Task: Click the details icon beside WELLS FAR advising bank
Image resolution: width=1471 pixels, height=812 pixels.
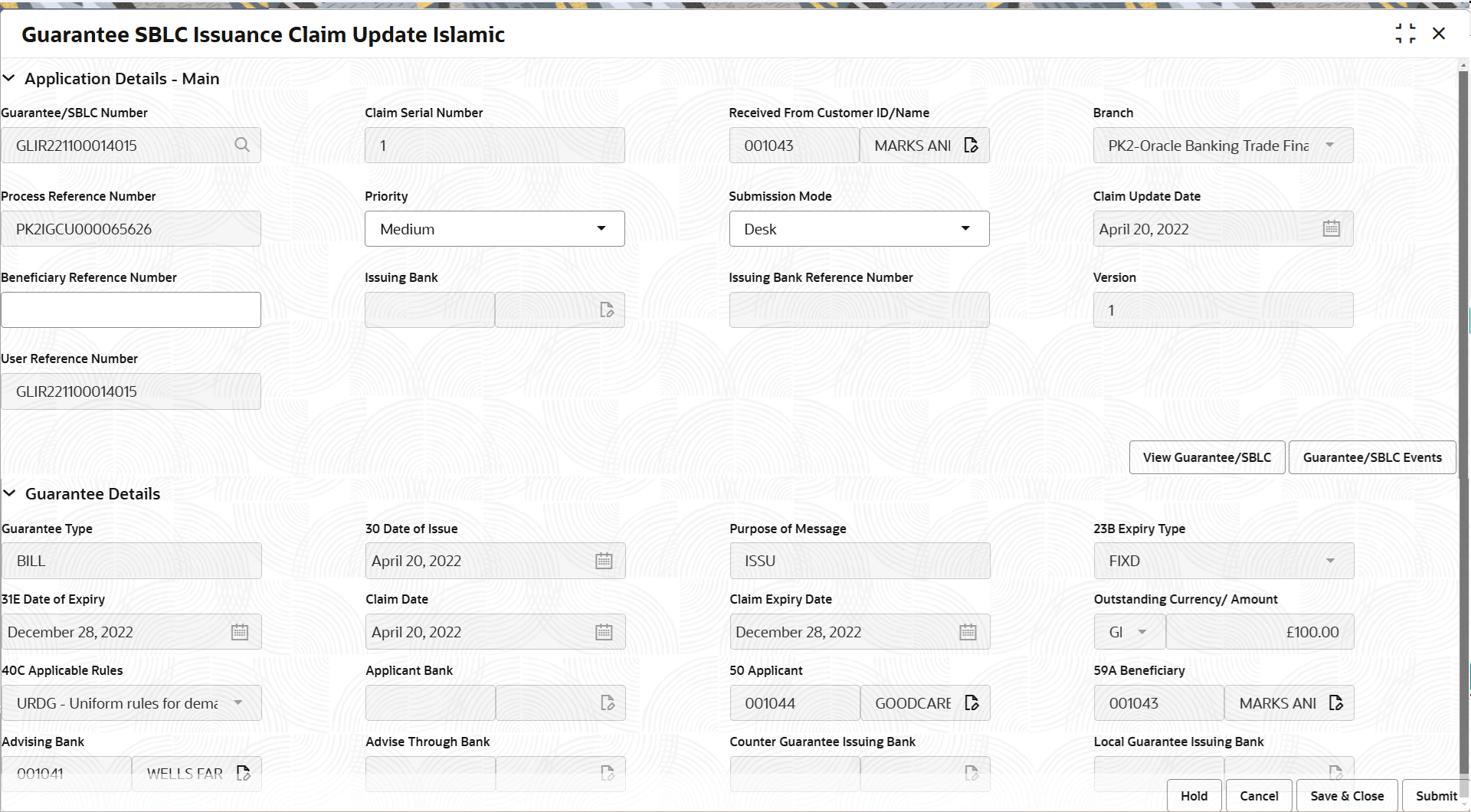Action: pyautogui.click(x=244, y=773)
